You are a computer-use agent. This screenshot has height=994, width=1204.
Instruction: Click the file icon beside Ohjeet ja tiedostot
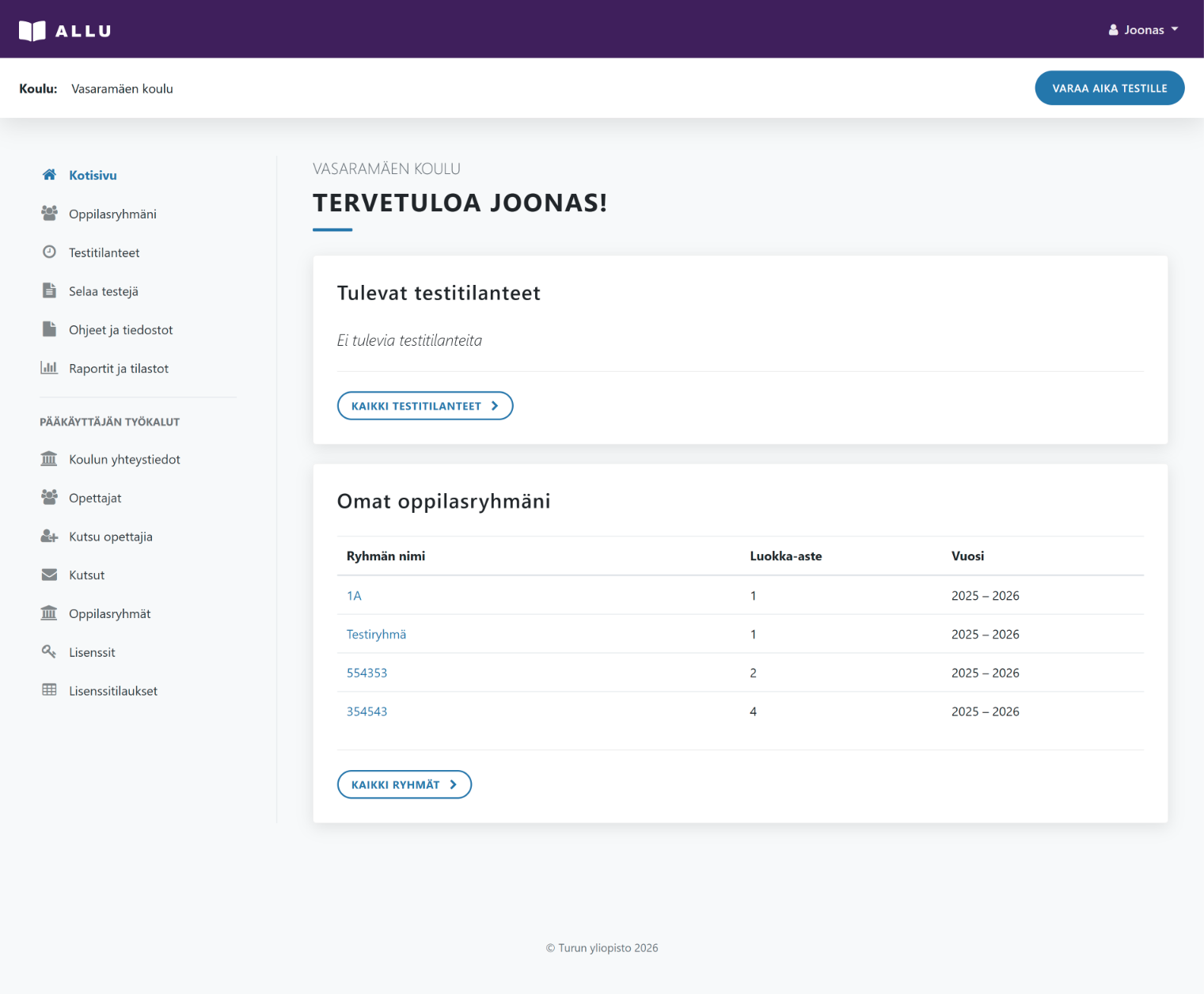coord(49,329)
